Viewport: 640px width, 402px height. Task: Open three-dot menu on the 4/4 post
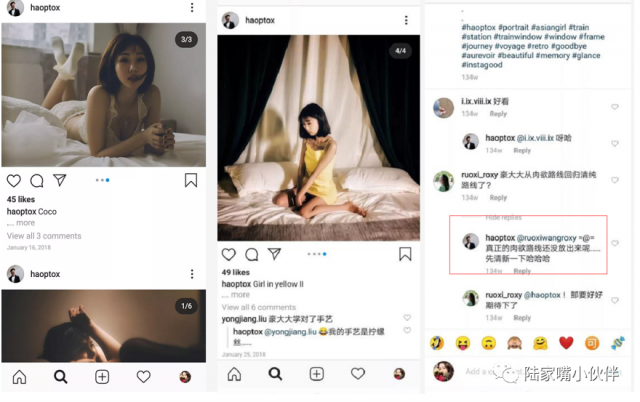406,20
